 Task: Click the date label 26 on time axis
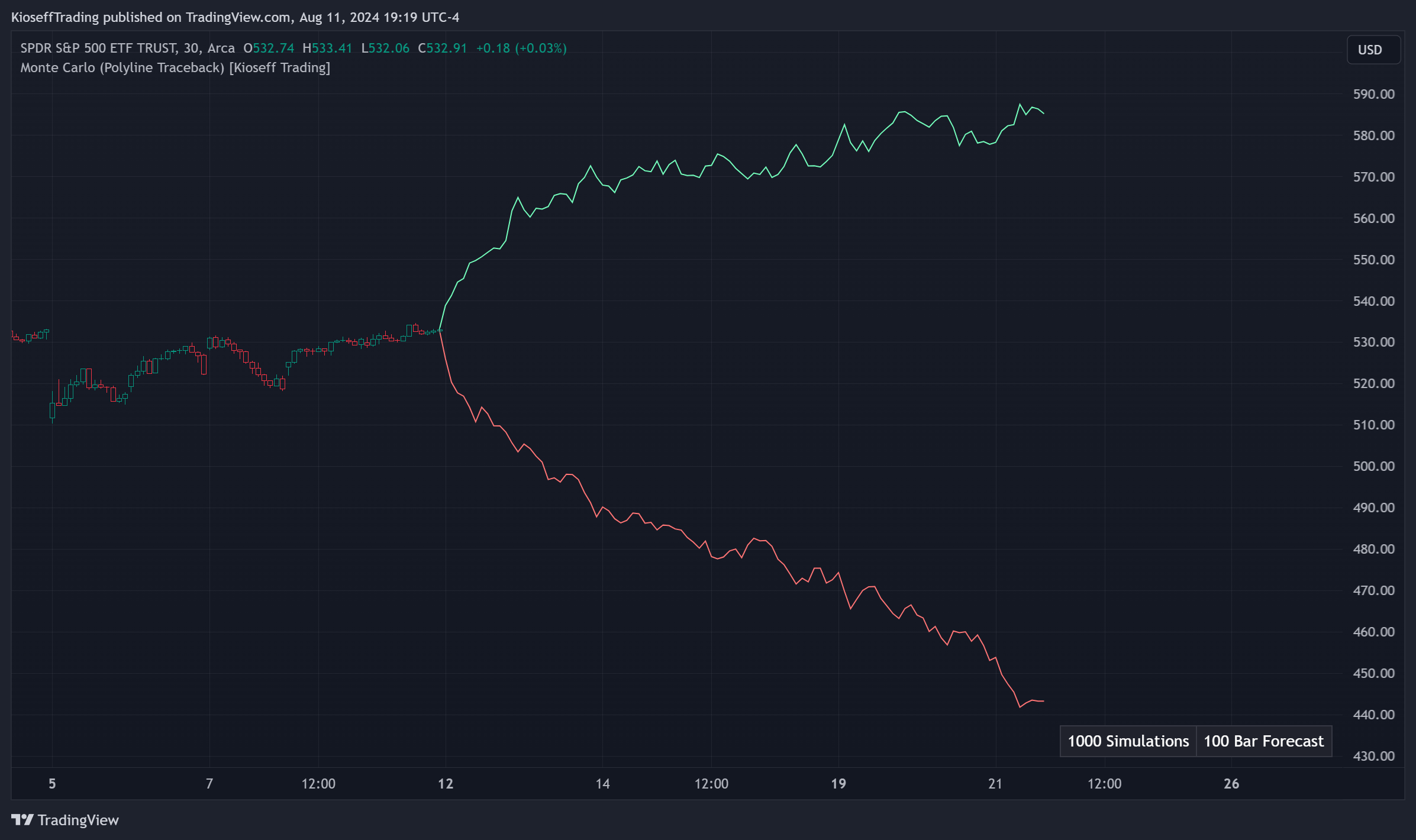point(1231,784)
